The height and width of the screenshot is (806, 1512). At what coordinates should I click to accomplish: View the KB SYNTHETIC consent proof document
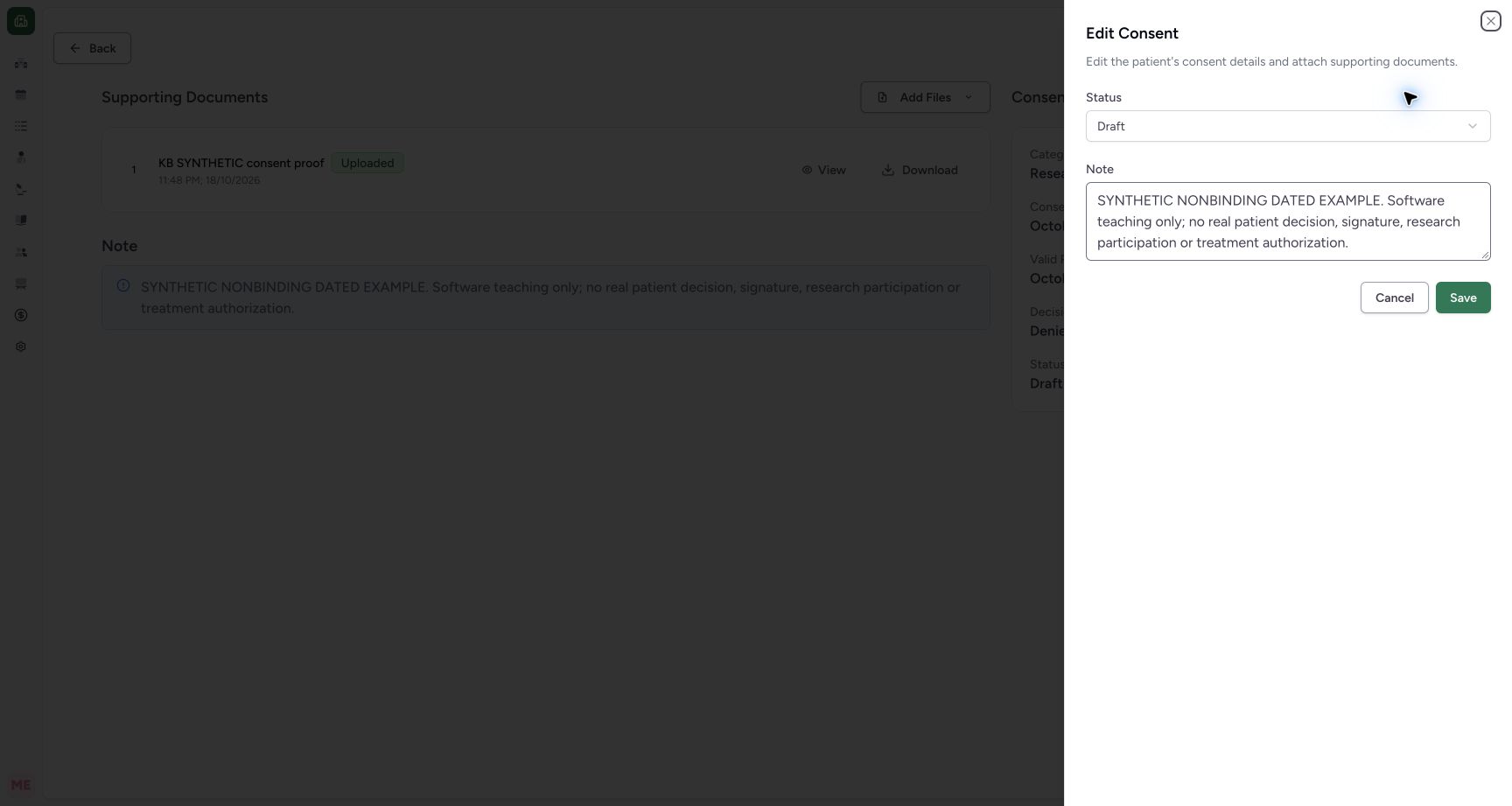[x=823, y=170]
